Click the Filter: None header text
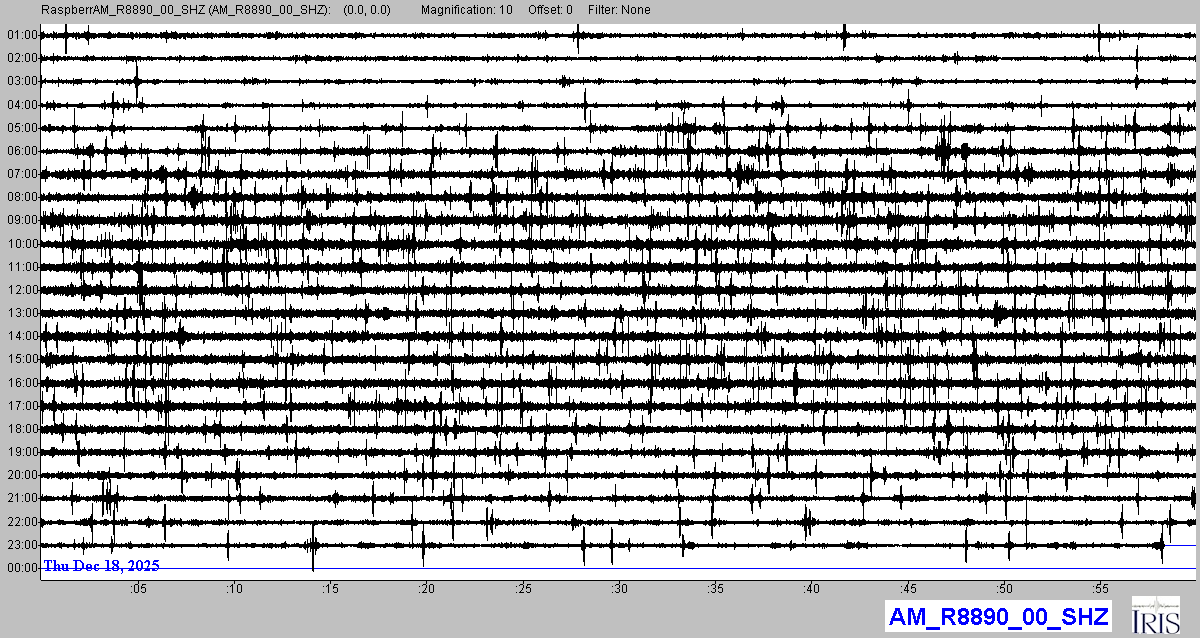Viewport: 1200px width, 638px height. coord(619,10)
